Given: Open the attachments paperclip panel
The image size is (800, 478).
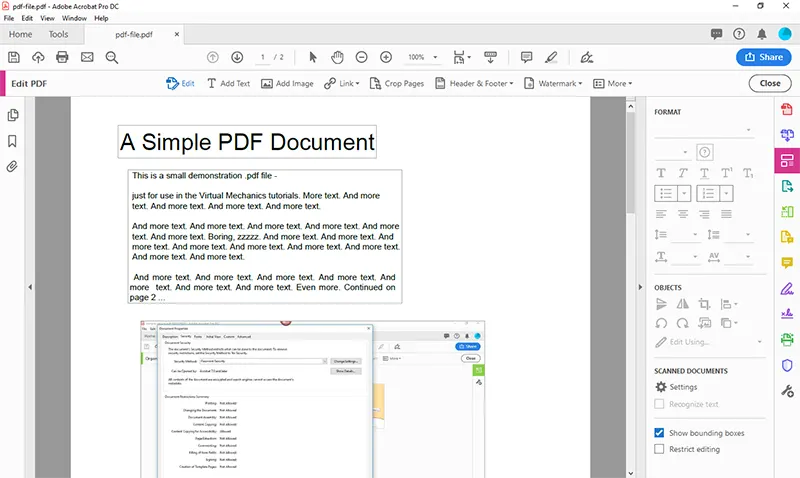Looking at the screenshot, I should tap(12, 166).
